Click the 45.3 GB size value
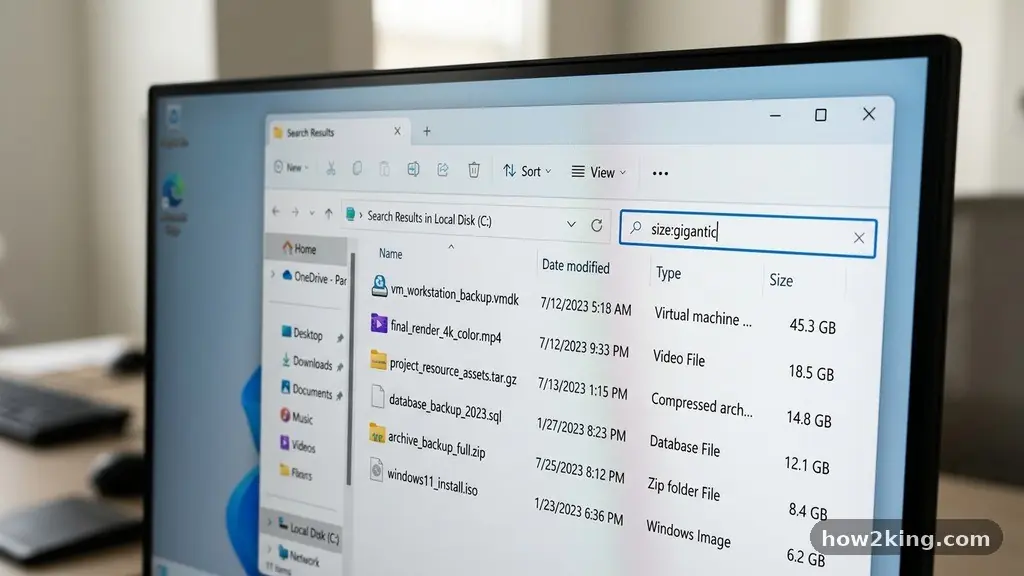Viewport: 1024px width, 576px height. (x=812, y=326)
